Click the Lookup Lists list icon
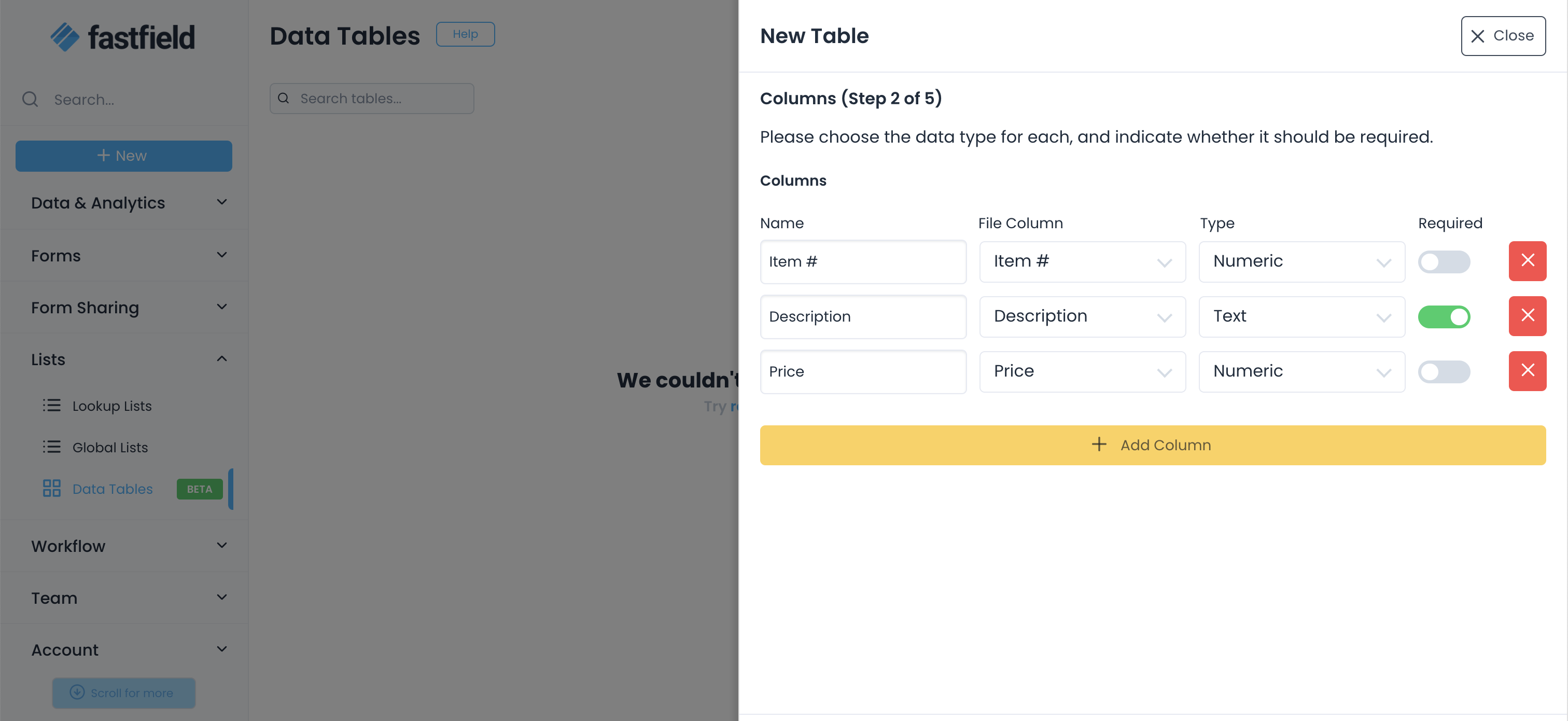 pyautogui.click(x=52, y=406)
